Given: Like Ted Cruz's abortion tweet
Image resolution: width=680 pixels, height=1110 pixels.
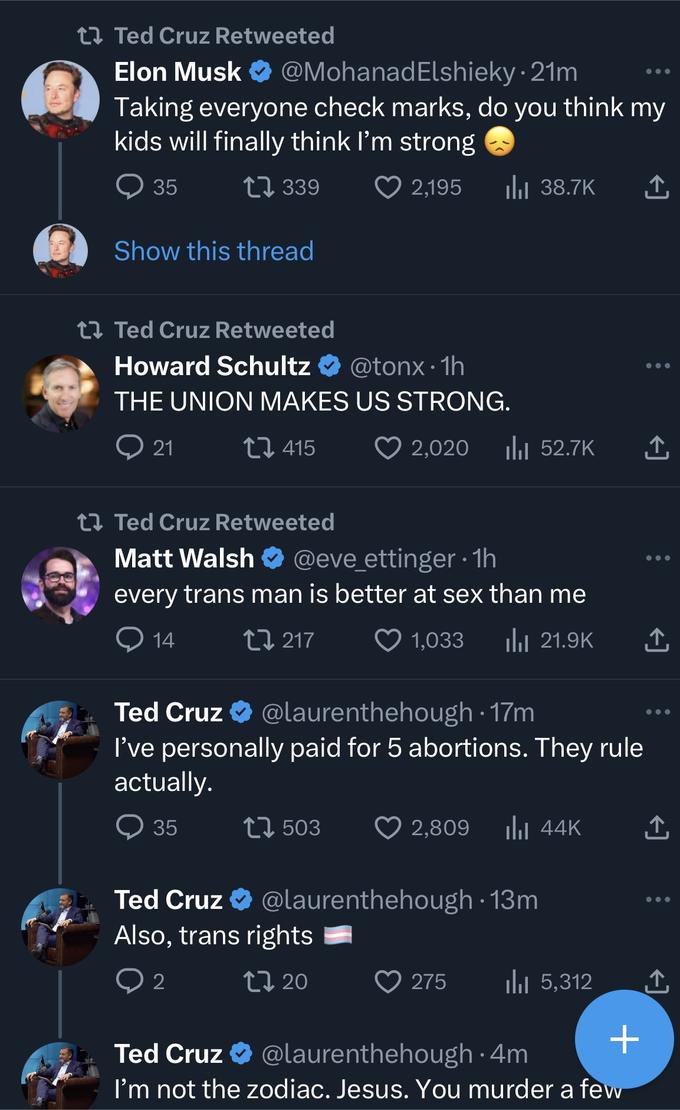Looking at the screenshot, I should tap(389, 827).
